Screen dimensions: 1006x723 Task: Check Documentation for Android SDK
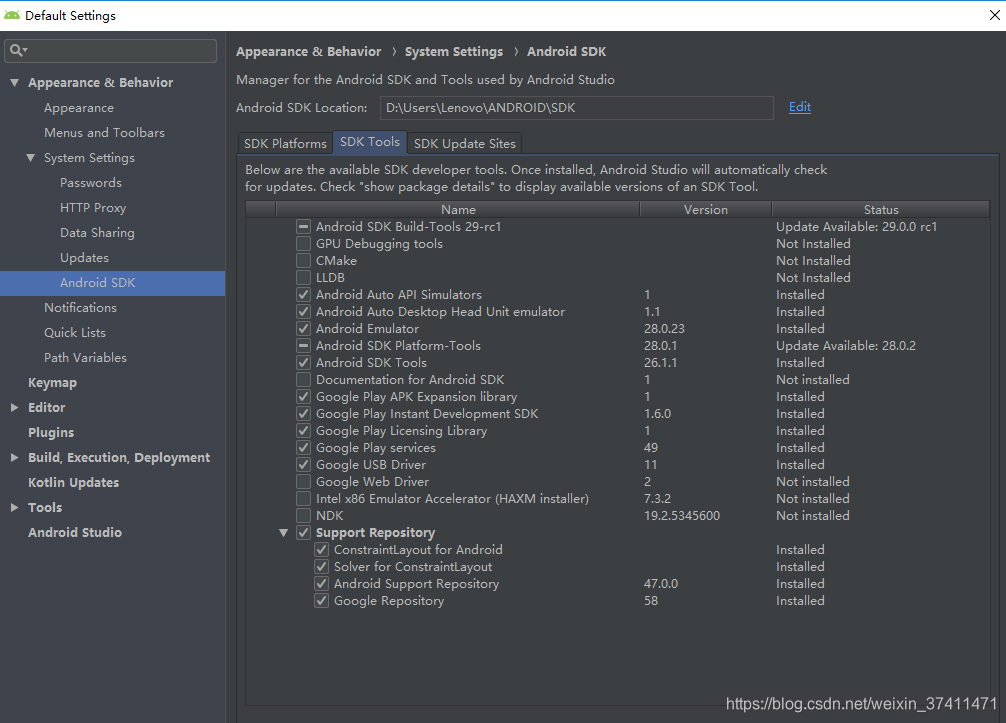pos(303,380)
